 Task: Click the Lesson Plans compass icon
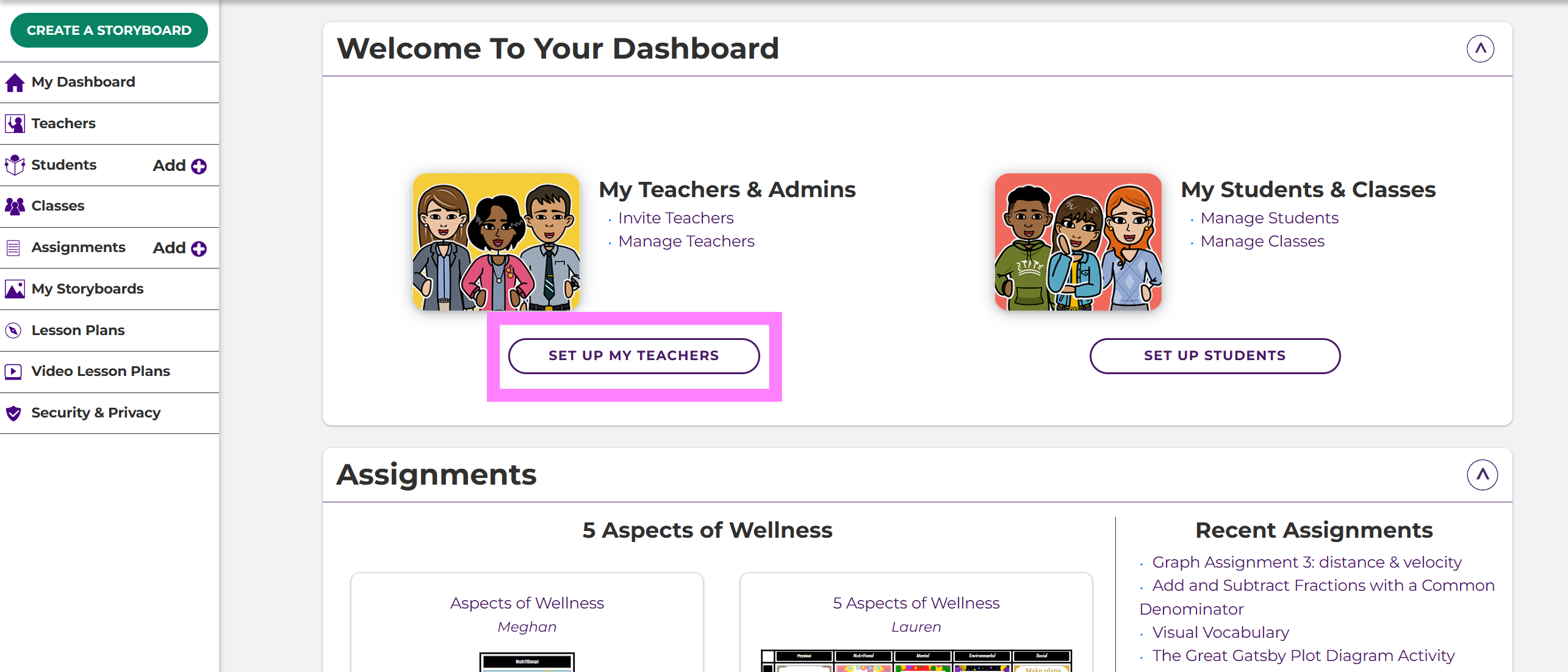(13, 330)
